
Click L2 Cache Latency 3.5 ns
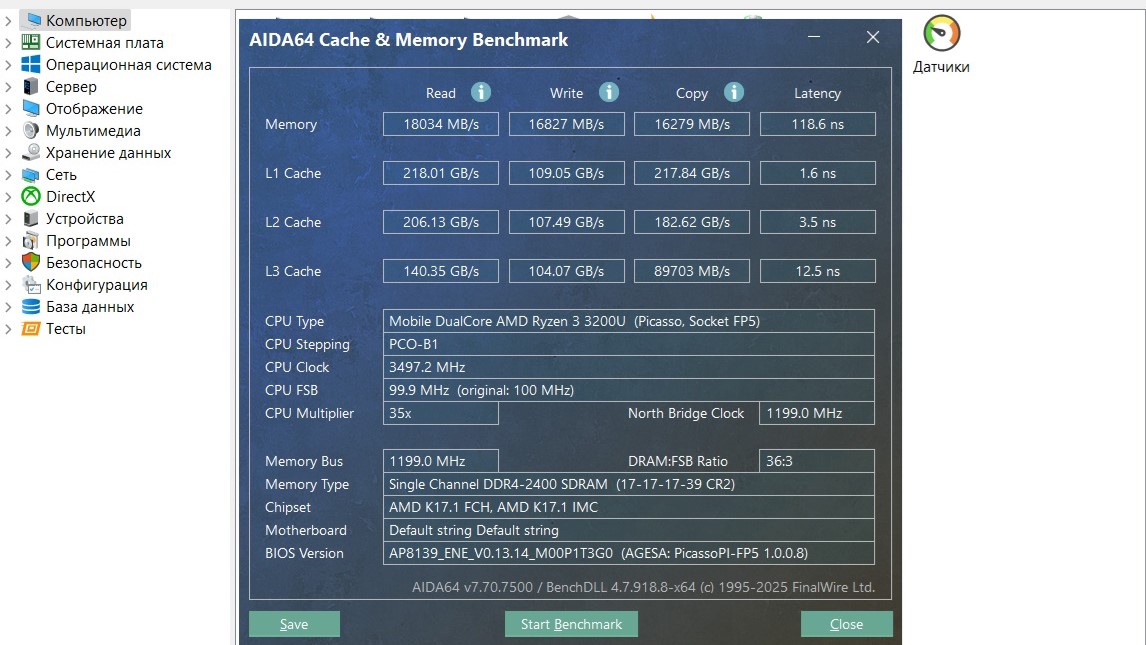pos(818,222)
